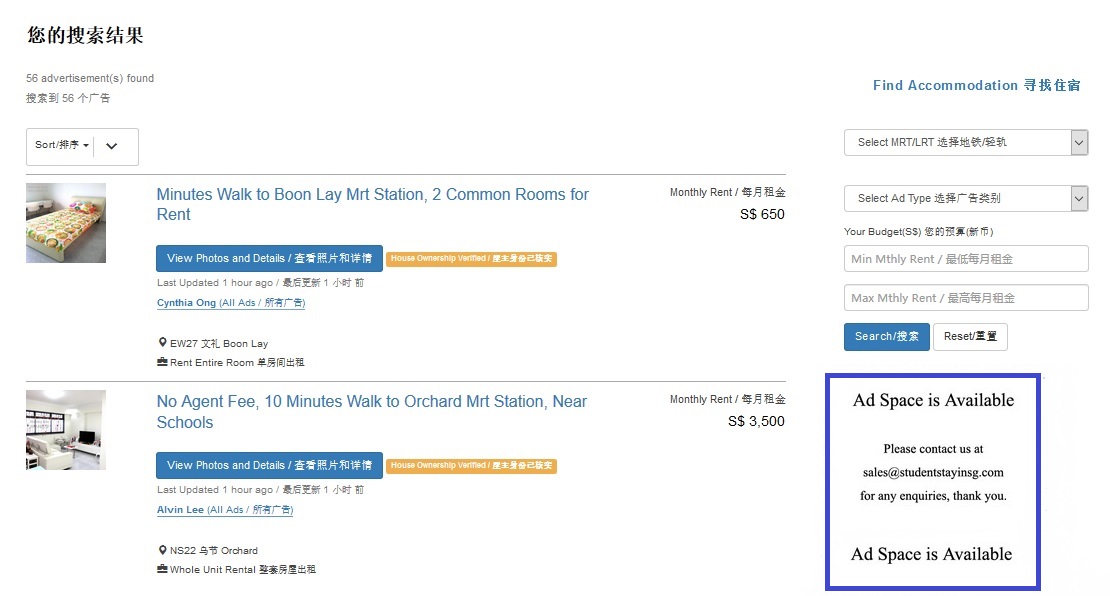Click location pin icon beside EW27 Boon Lay
The height and width of the screenshot is (596, 1110).
coord(162,343)
